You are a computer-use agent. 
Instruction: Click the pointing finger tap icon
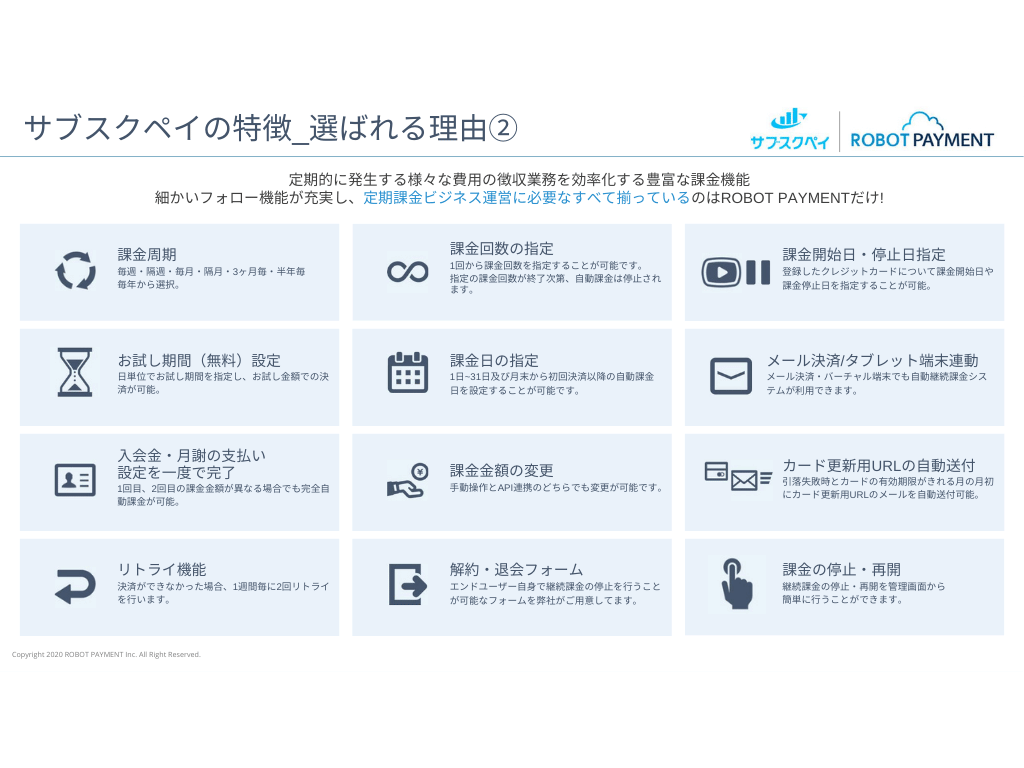pyautogui.click(x=738, y=583)
